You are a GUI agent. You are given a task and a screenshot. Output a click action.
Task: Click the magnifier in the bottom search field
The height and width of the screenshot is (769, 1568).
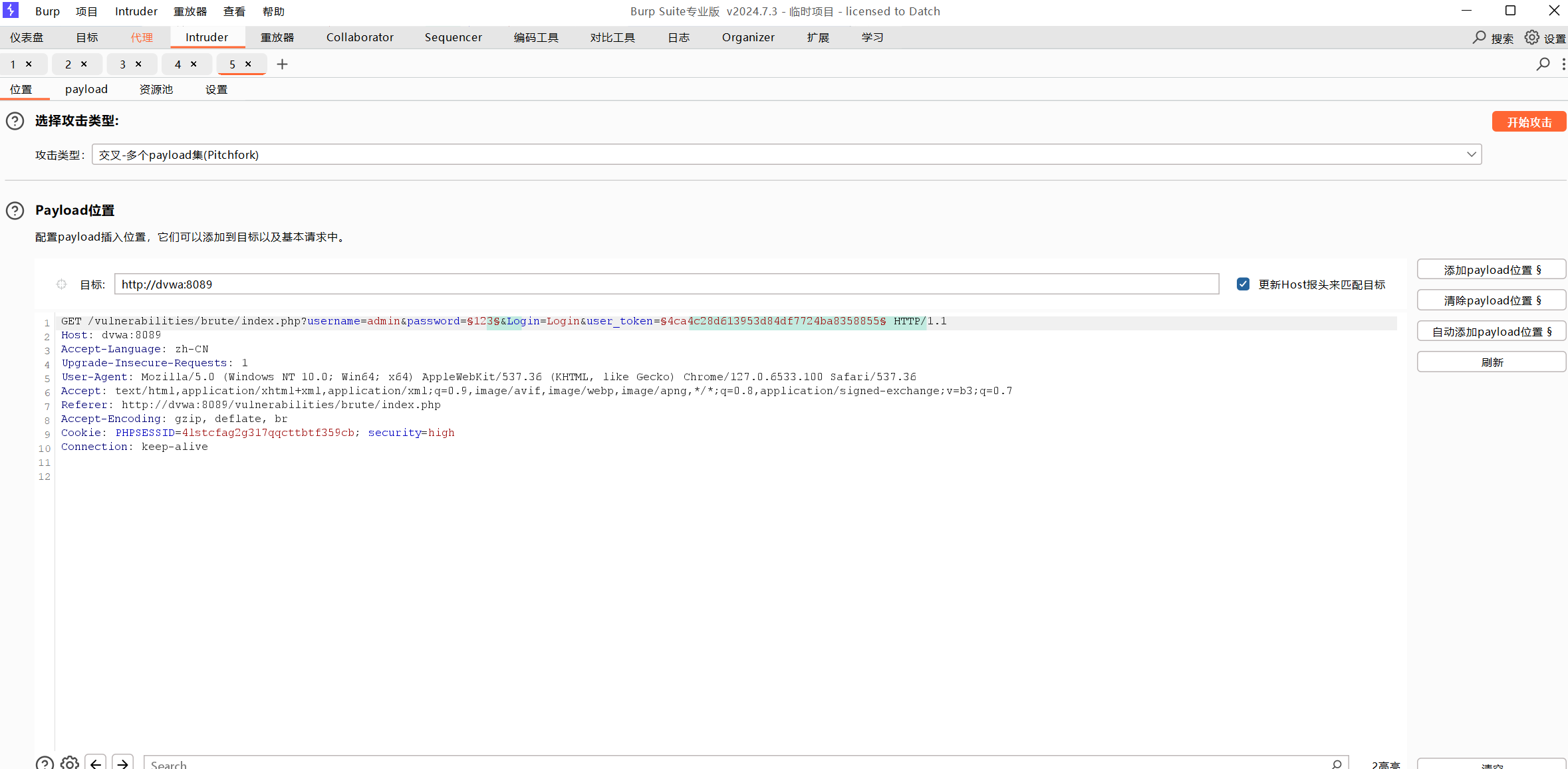pyautogui.click(x=1337, y=764)
